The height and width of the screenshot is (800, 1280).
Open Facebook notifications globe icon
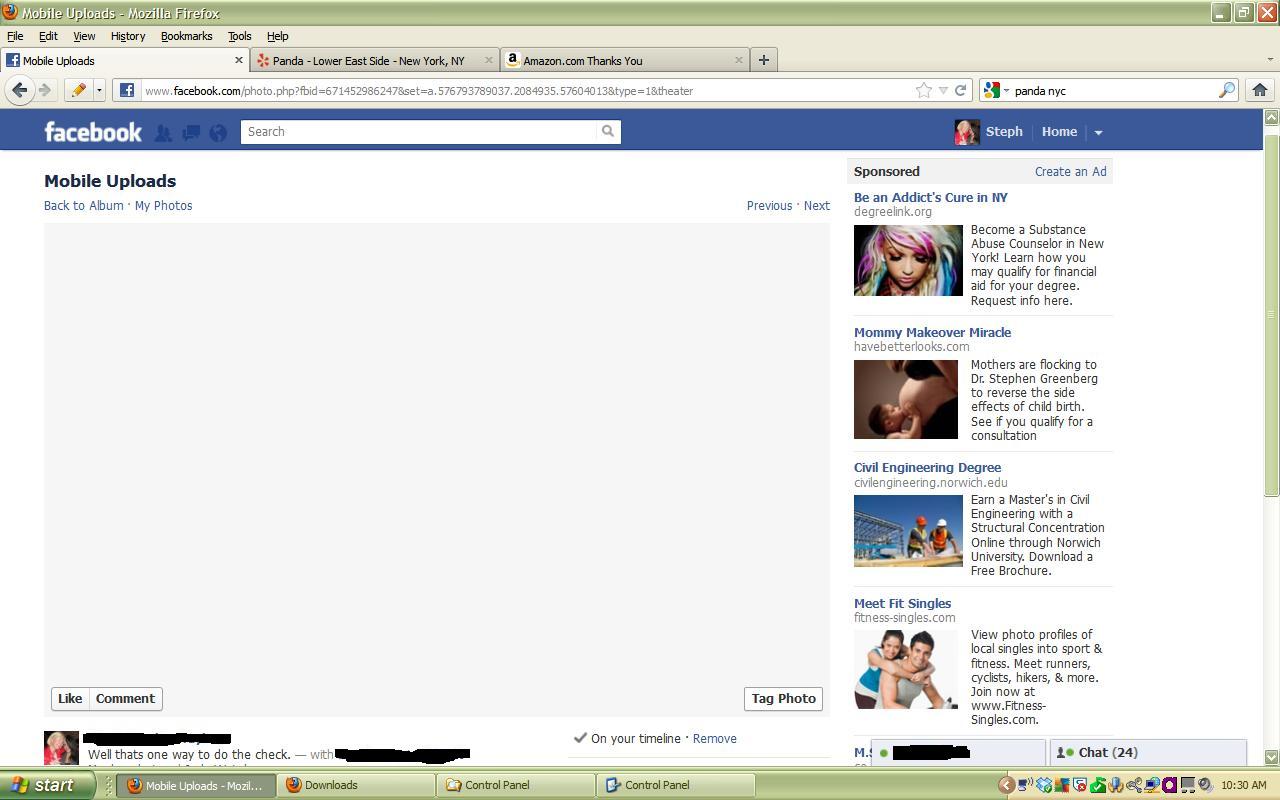[218, 132]
